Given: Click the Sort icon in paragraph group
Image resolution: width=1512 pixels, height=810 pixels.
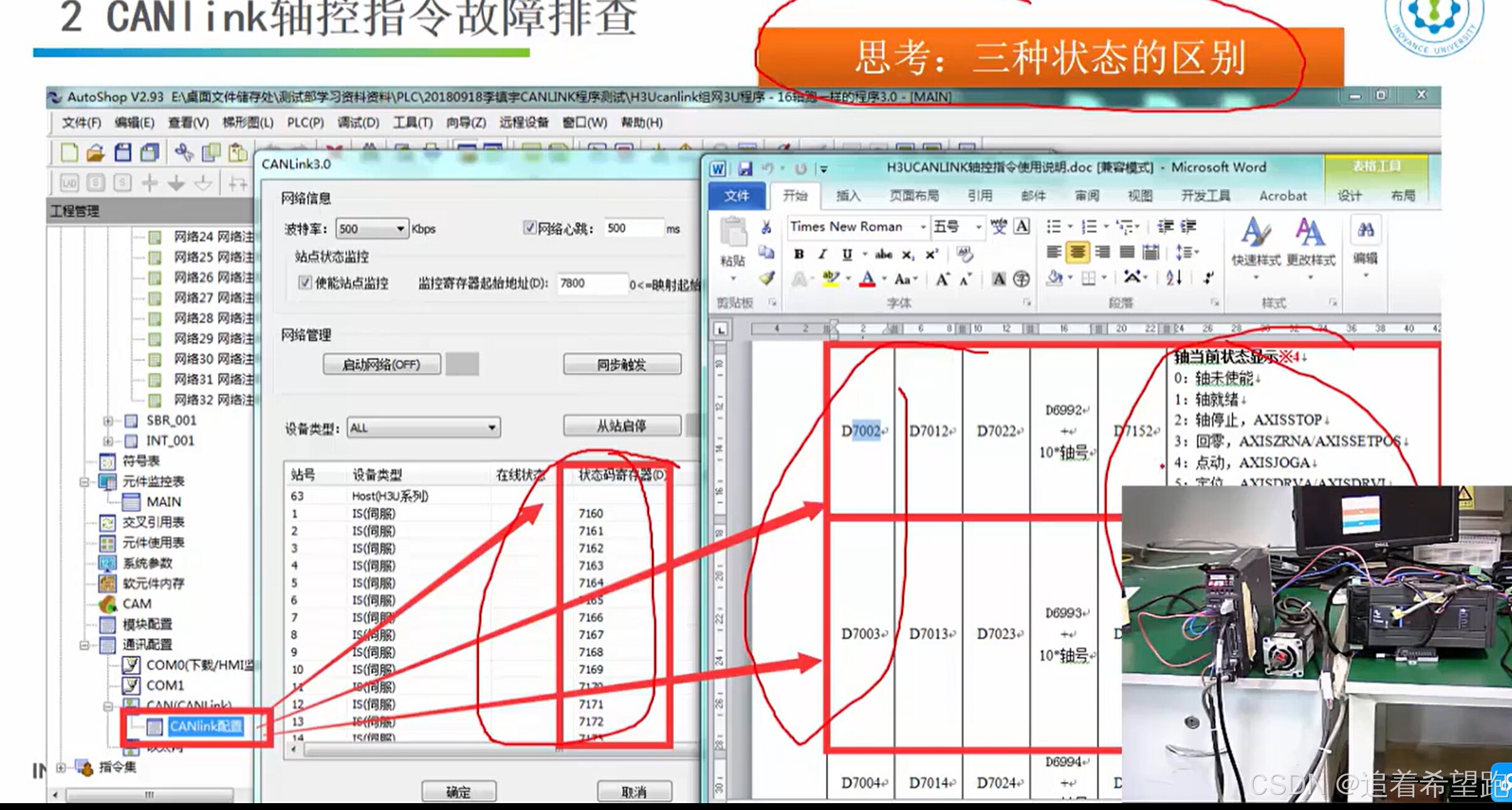Looking at the screenshot, I should click(x=1173, y=278).
